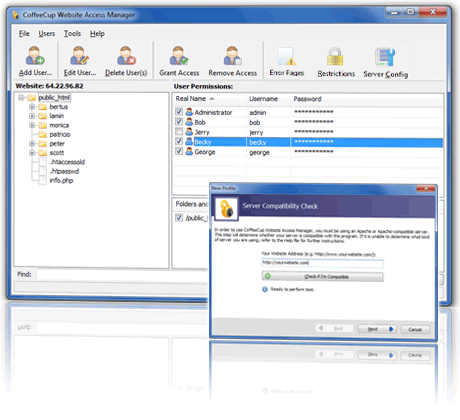Click the user icon beside Bob
Screen dimensions: 460x420
[x=189, y=122]
